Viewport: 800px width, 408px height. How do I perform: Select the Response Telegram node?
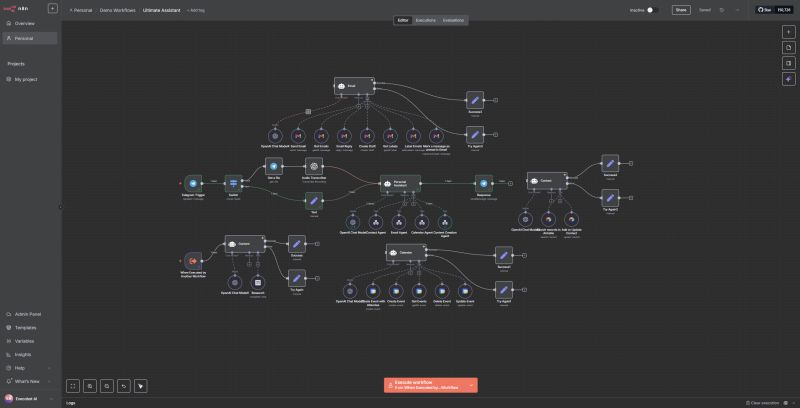(484, 184)
